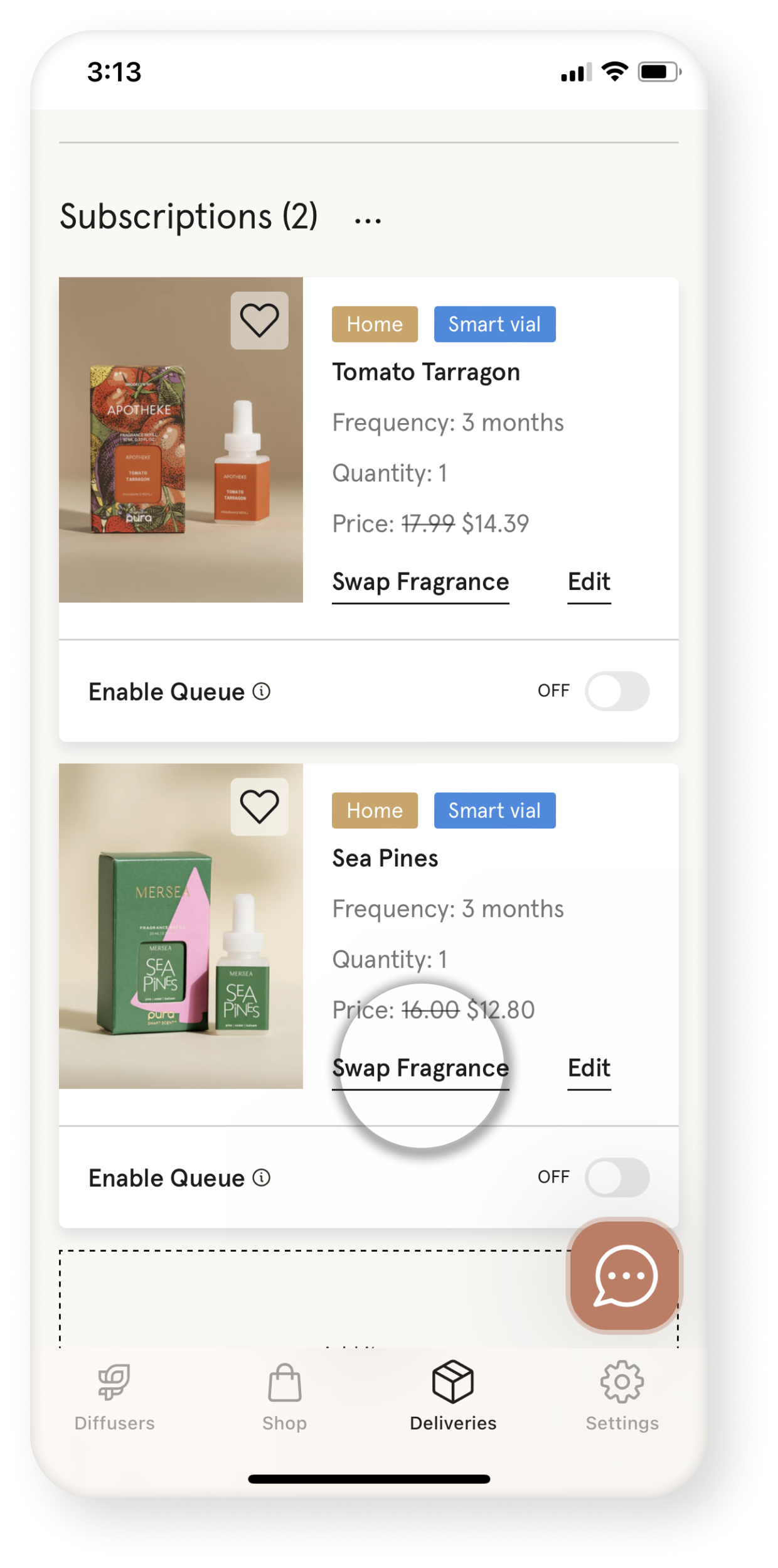778x1568 pixels.
Task: Toggle Enable Queue for Tomato Tarragon
Action: point(617,691)
